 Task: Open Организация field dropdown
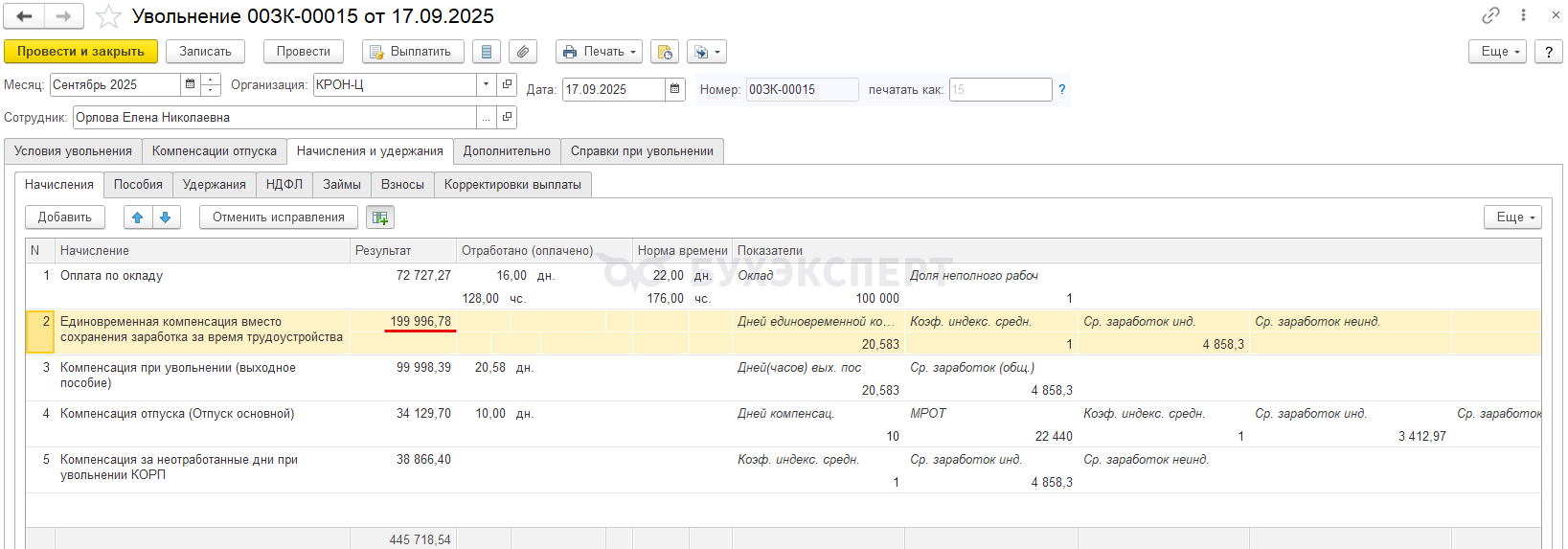pyautogui.click(x=486, y=84)
